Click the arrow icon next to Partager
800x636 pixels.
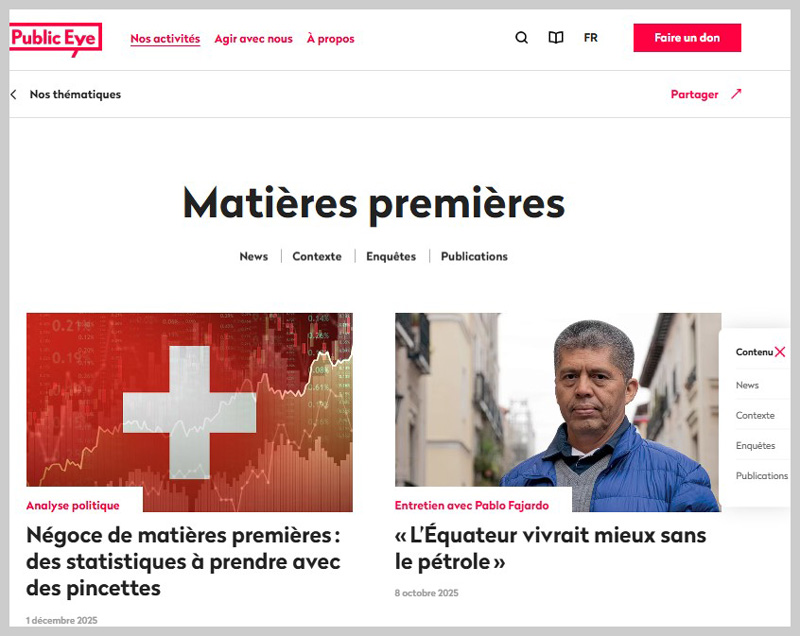pos(736,94)
